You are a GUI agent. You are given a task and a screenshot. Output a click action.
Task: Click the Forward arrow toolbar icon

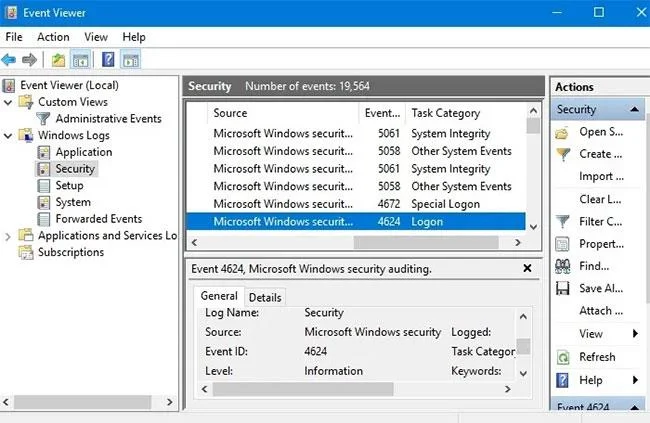29,60
